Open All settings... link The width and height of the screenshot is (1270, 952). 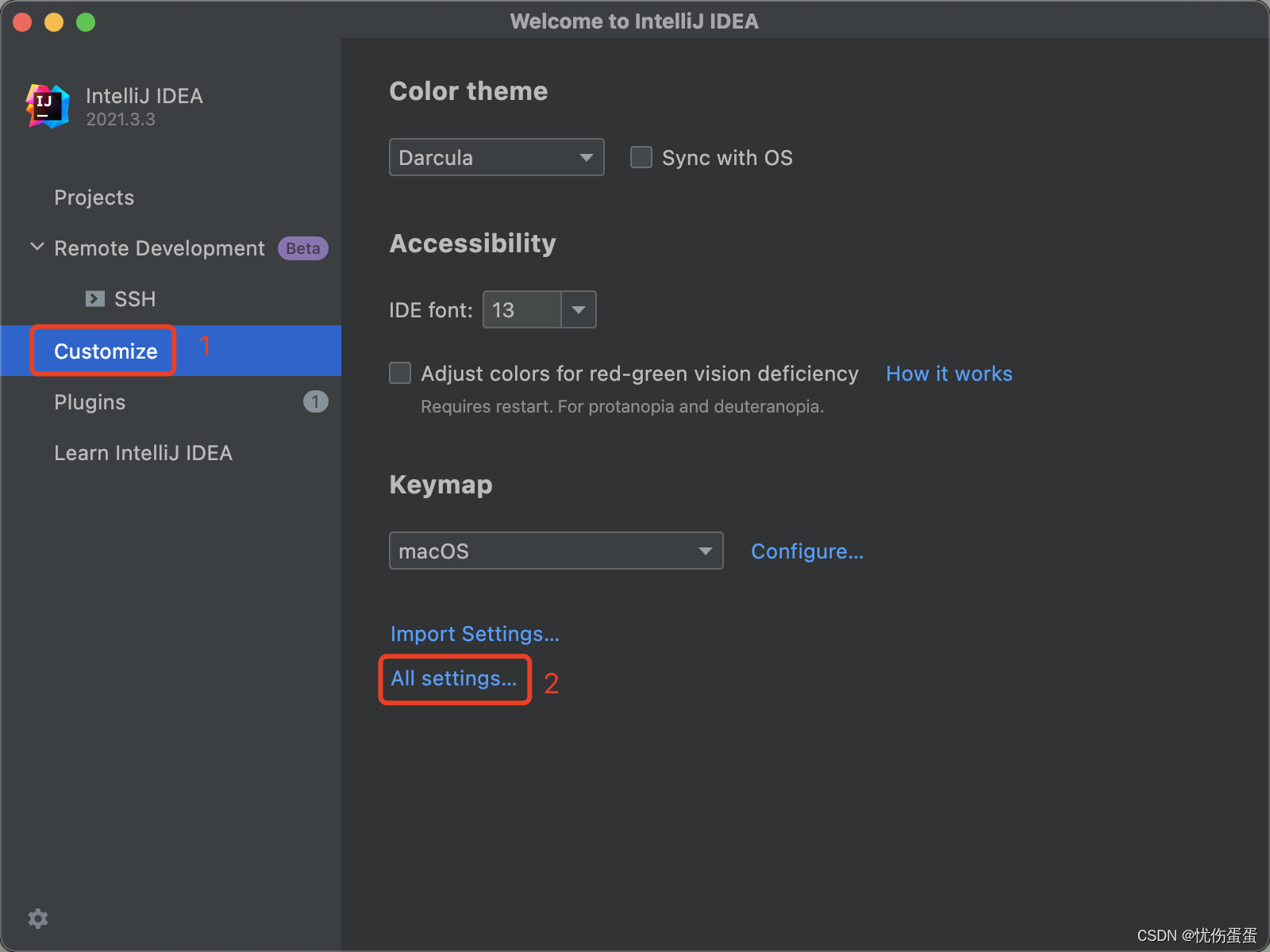pos(453,678)
